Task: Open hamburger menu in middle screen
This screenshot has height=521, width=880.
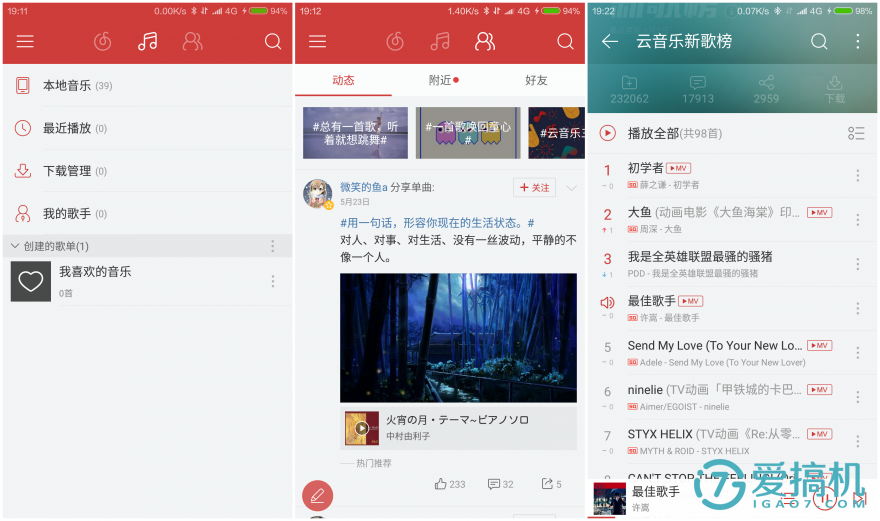Action: (x=317, y=41)
